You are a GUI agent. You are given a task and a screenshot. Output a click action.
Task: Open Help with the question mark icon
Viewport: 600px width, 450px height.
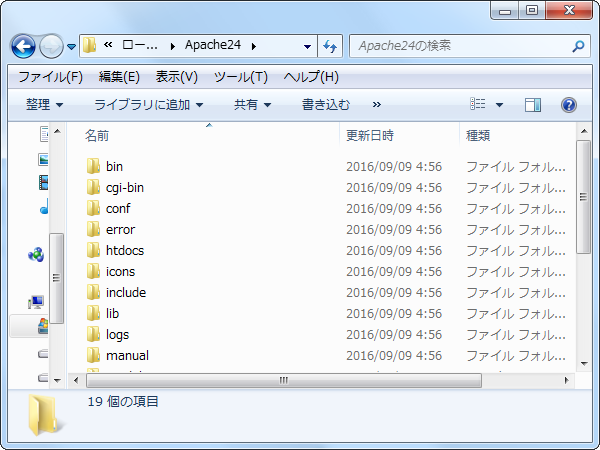tap(569, 104)
